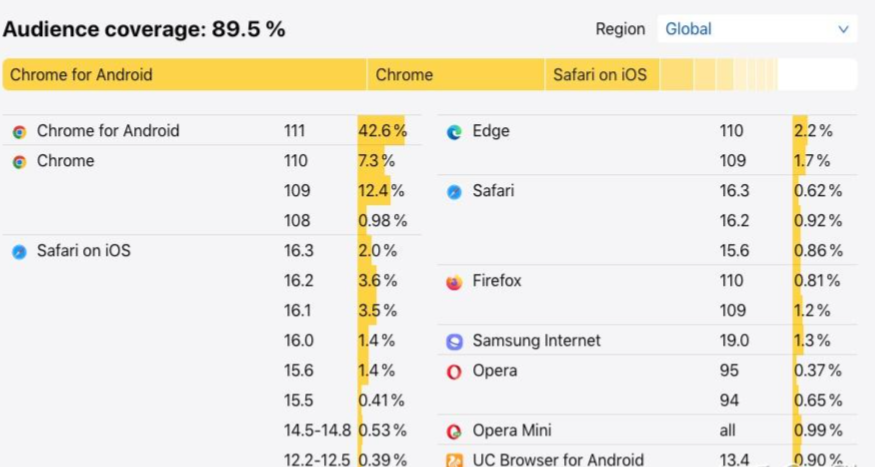Click the Opera browser icon
The width and height of the screenshot is (875, 467).
(454, 372)
